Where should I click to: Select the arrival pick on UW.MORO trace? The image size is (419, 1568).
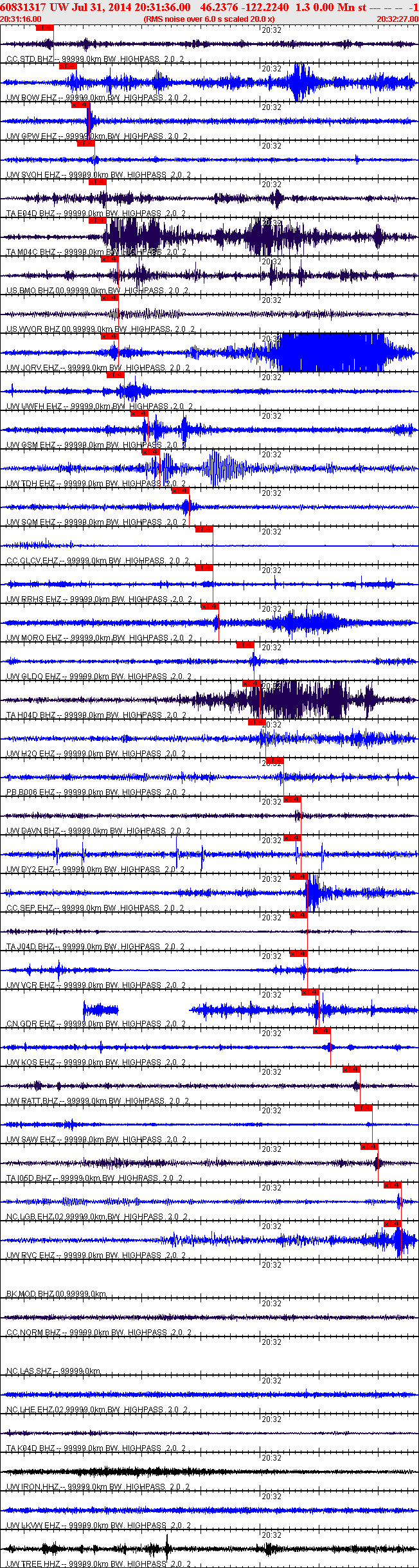pyautogui.click(x=210, y=606)
